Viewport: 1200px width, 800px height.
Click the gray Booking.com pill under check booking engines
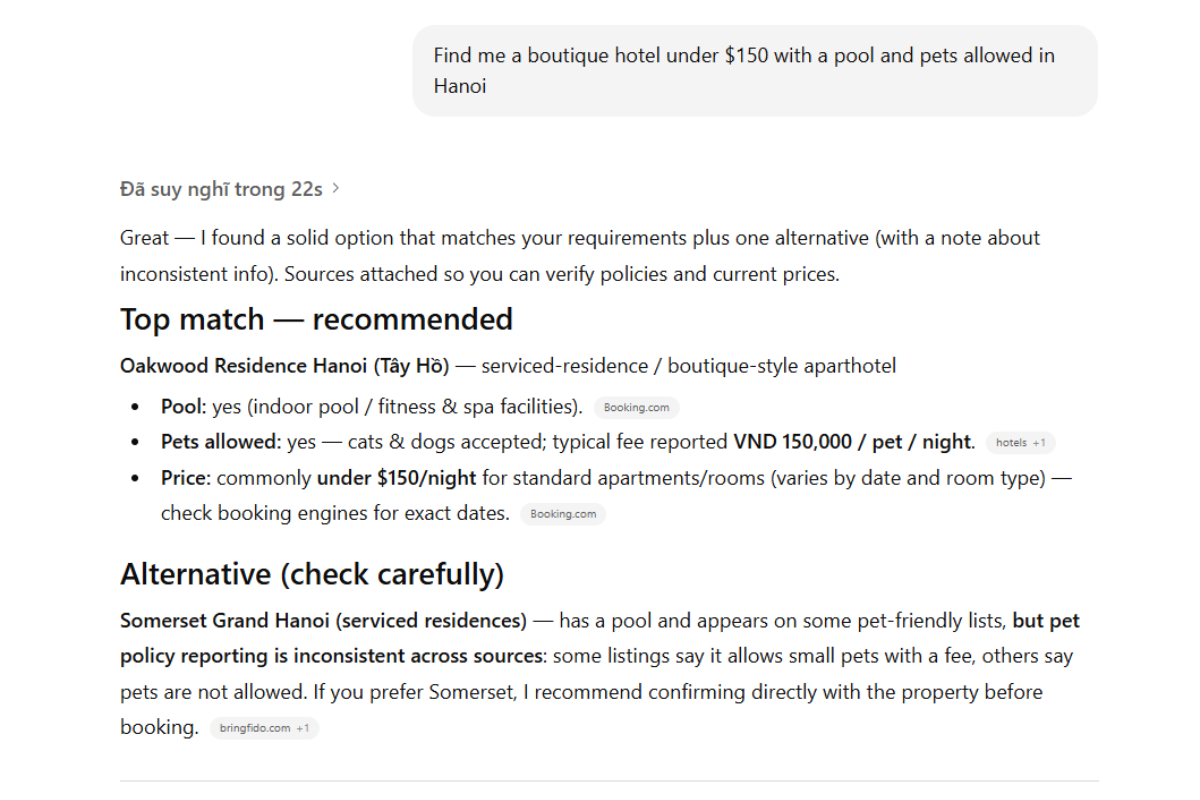(x=562, y=513)
